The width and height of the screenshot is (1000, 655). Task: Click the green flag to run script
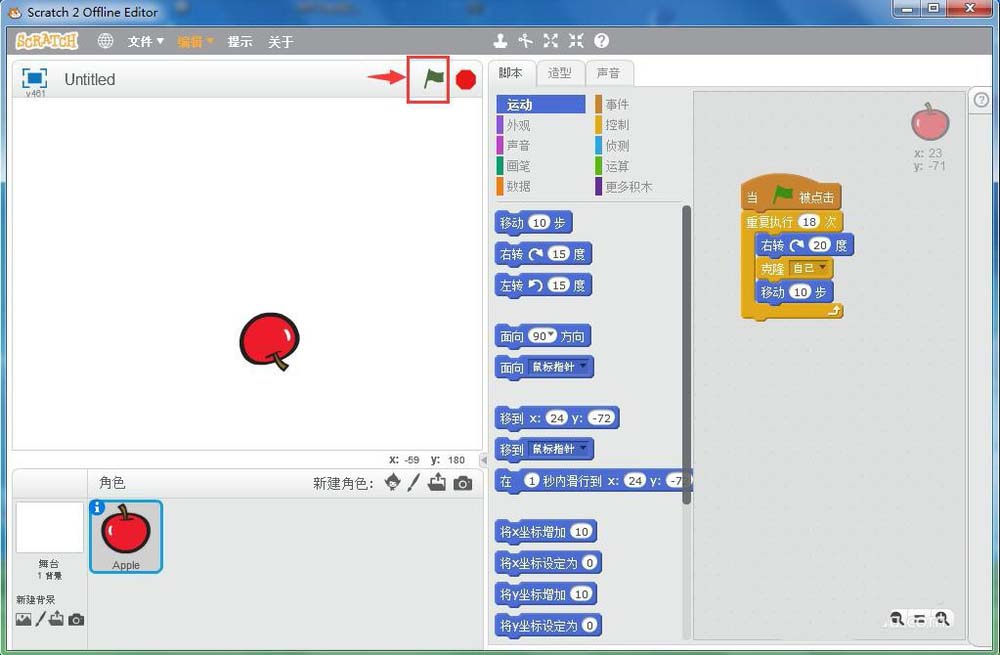click(432, 79)
